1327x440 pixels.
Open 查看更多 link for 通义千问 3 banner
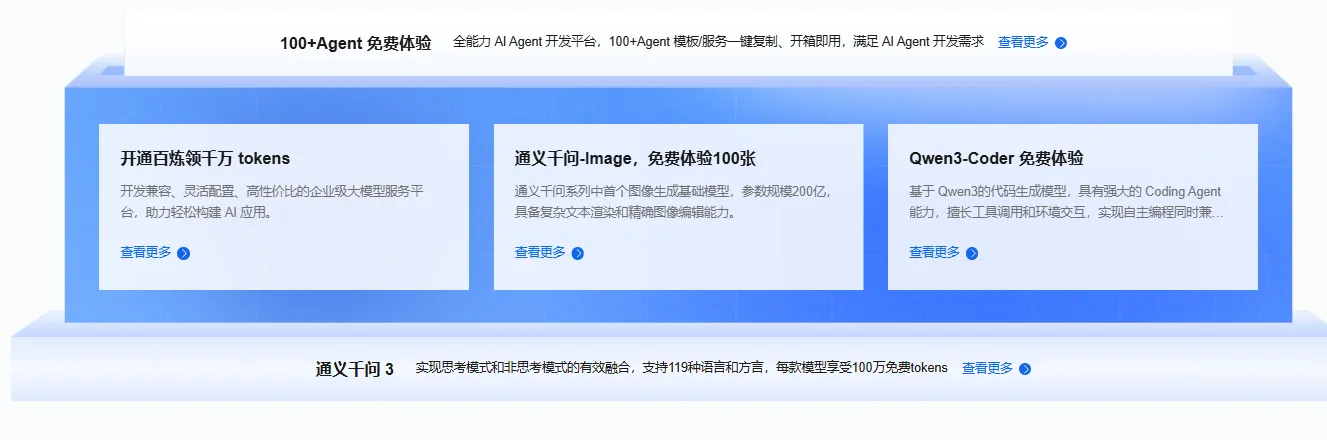tap(987, 368)
